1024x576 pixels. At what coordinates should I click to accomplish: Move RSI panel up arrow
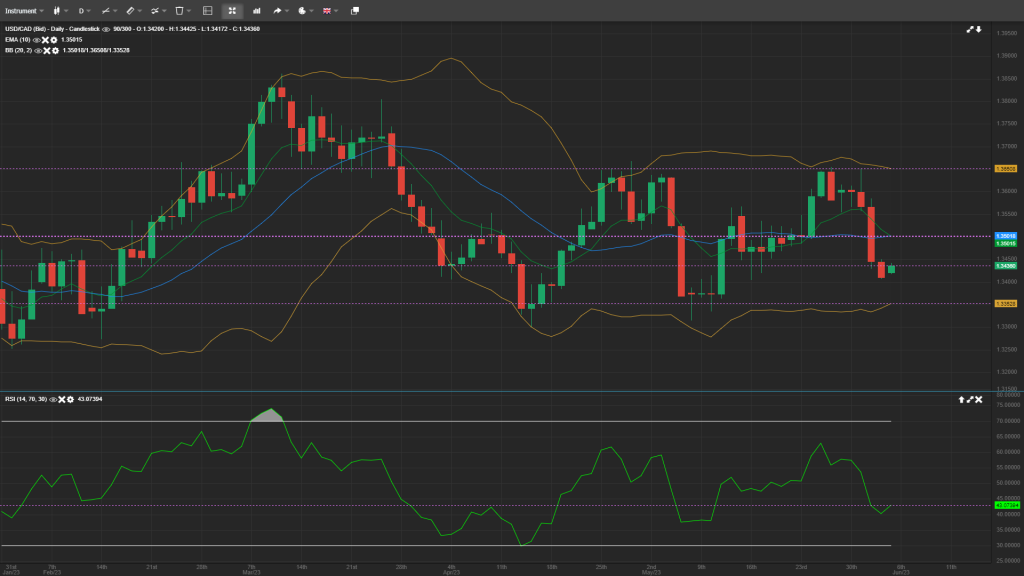click(961, 399)
